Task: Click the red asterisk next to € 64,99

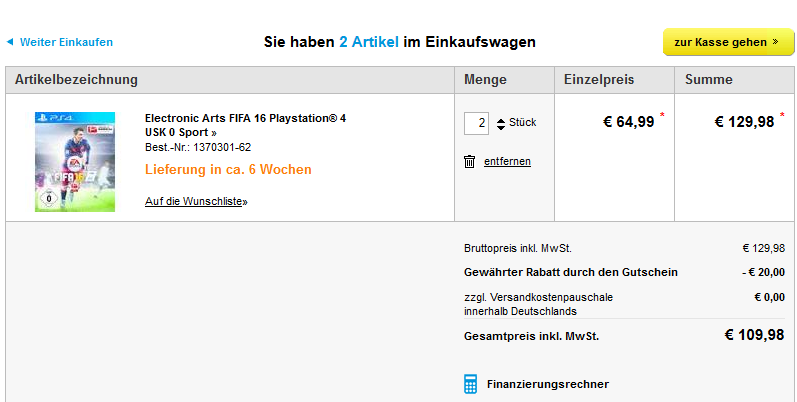Action: point(662,115)
